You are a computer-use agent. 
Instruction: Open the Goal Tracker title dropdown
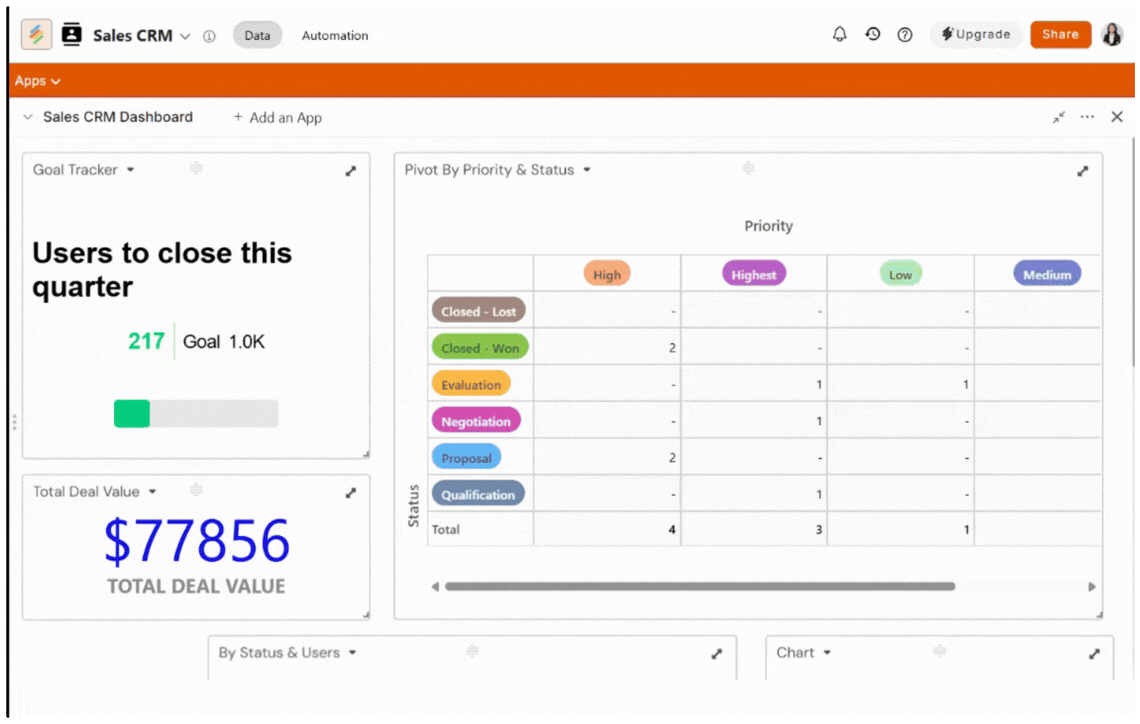131,170
